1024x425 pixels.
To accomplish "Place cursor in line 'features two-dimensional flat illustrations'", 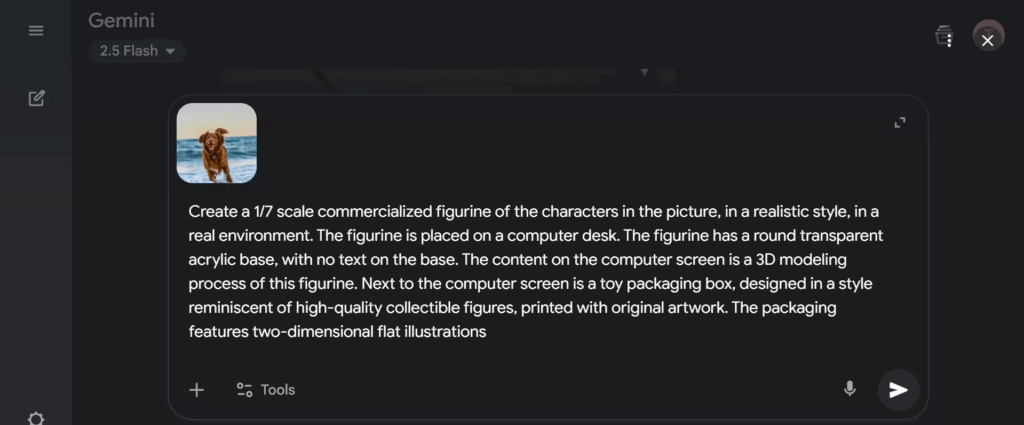I will 337,331.
